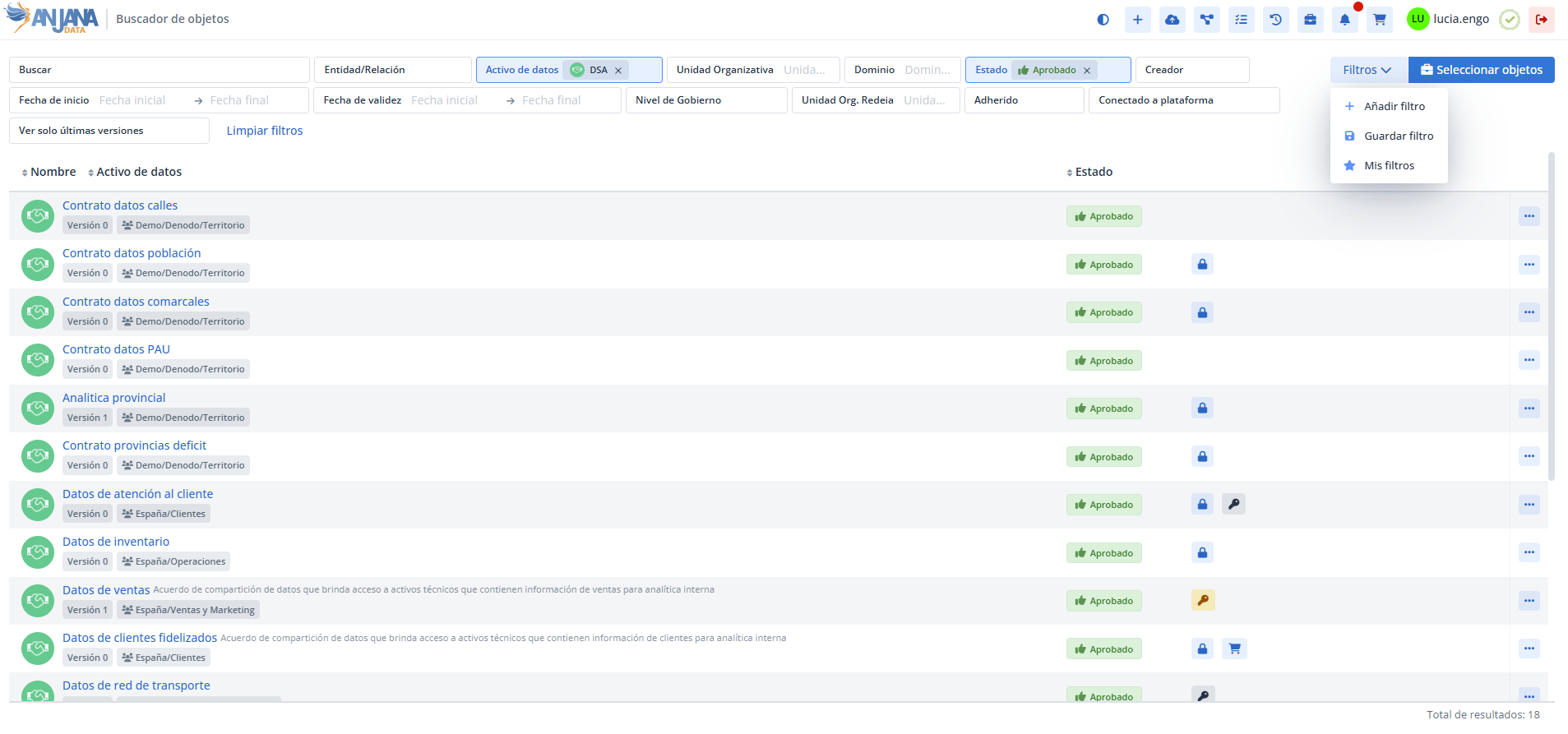Image resolution: width=1568 pixels, height=734 pixels.
Task: Click the lock icon on Datos de inventario row
Action: click(x=1202, y=553)
